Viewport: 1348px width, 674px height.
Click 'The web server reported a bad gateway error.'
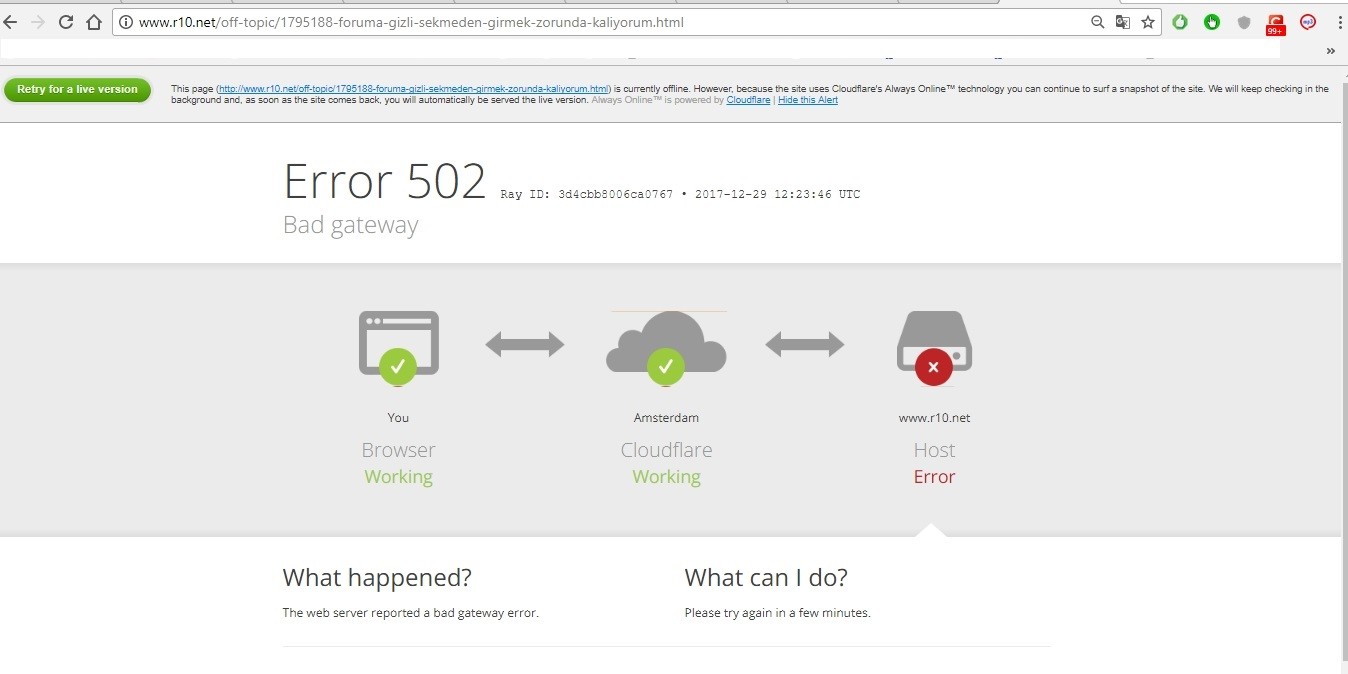tap(410, 613)
